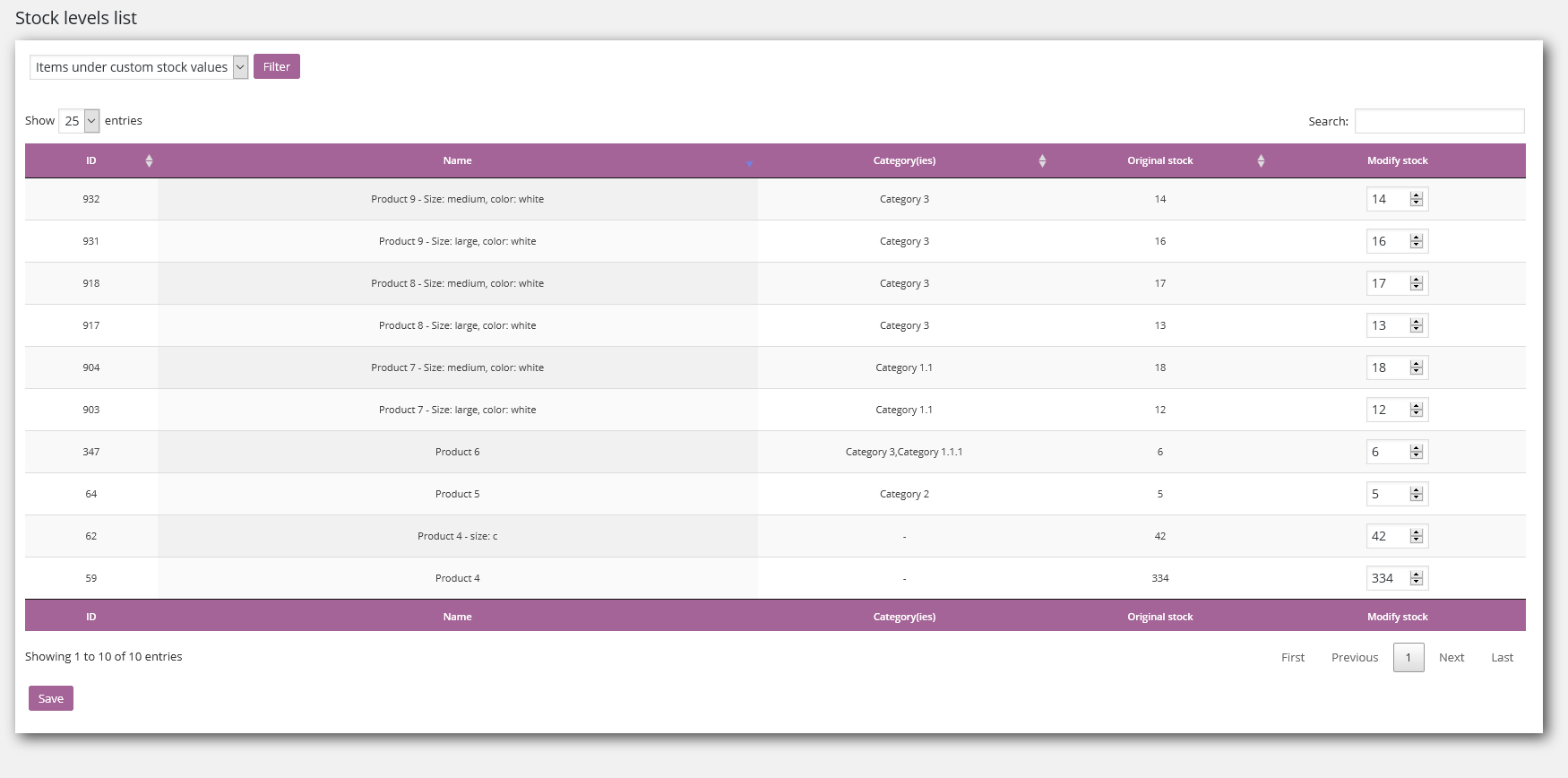Go to Last page link
Screen dimensions: 1568x778
1503,657
